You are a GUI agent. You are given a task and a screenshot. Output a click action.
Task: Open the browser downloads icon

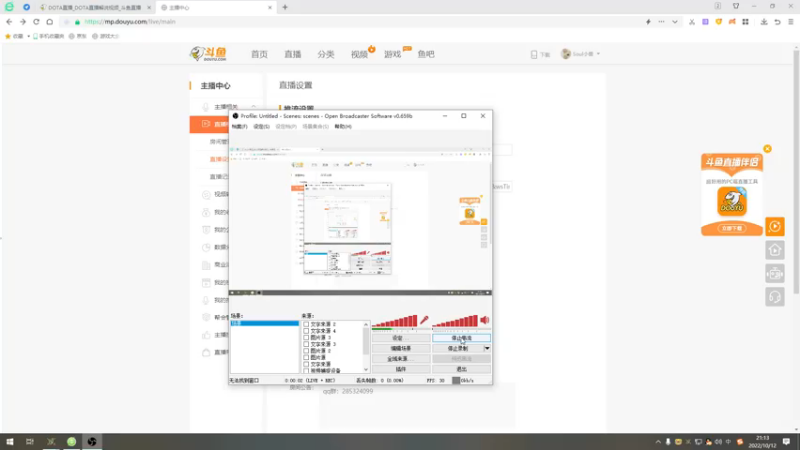(x=764, y=22)
